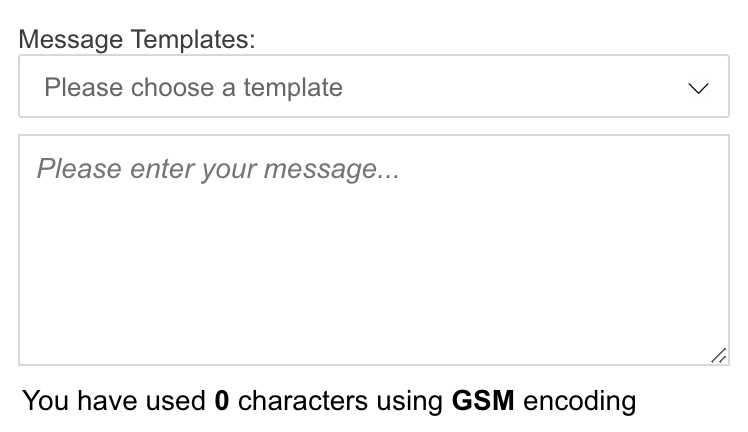This screenshot has width=748, height=432.
Task: Click the word "encoding" in status line
Action: 580,402
